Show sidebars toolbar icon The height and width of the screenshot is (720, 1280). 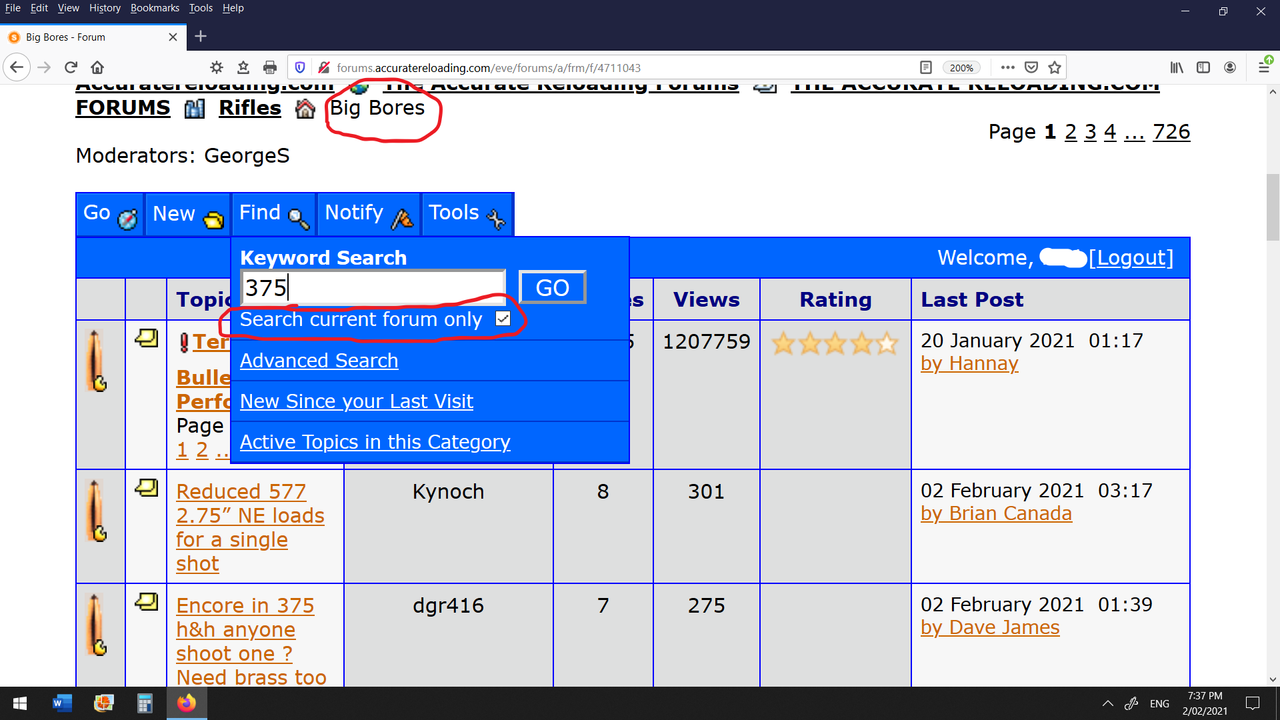point(1203,68)
